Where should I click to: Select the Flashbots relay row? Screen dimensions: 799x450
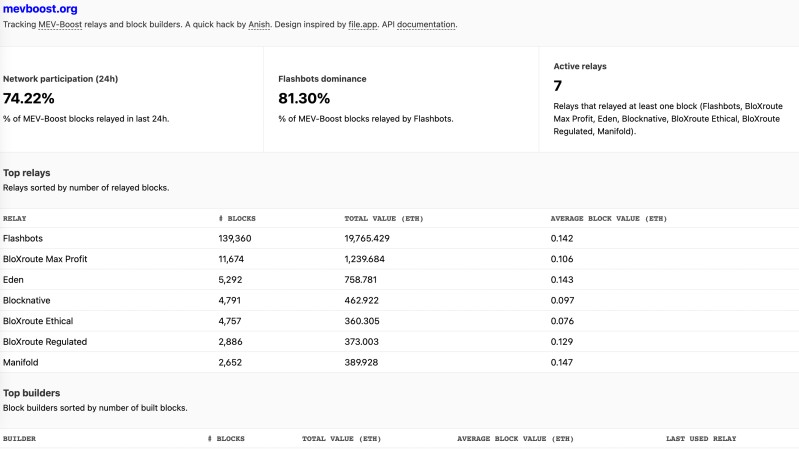click(23, 238)
